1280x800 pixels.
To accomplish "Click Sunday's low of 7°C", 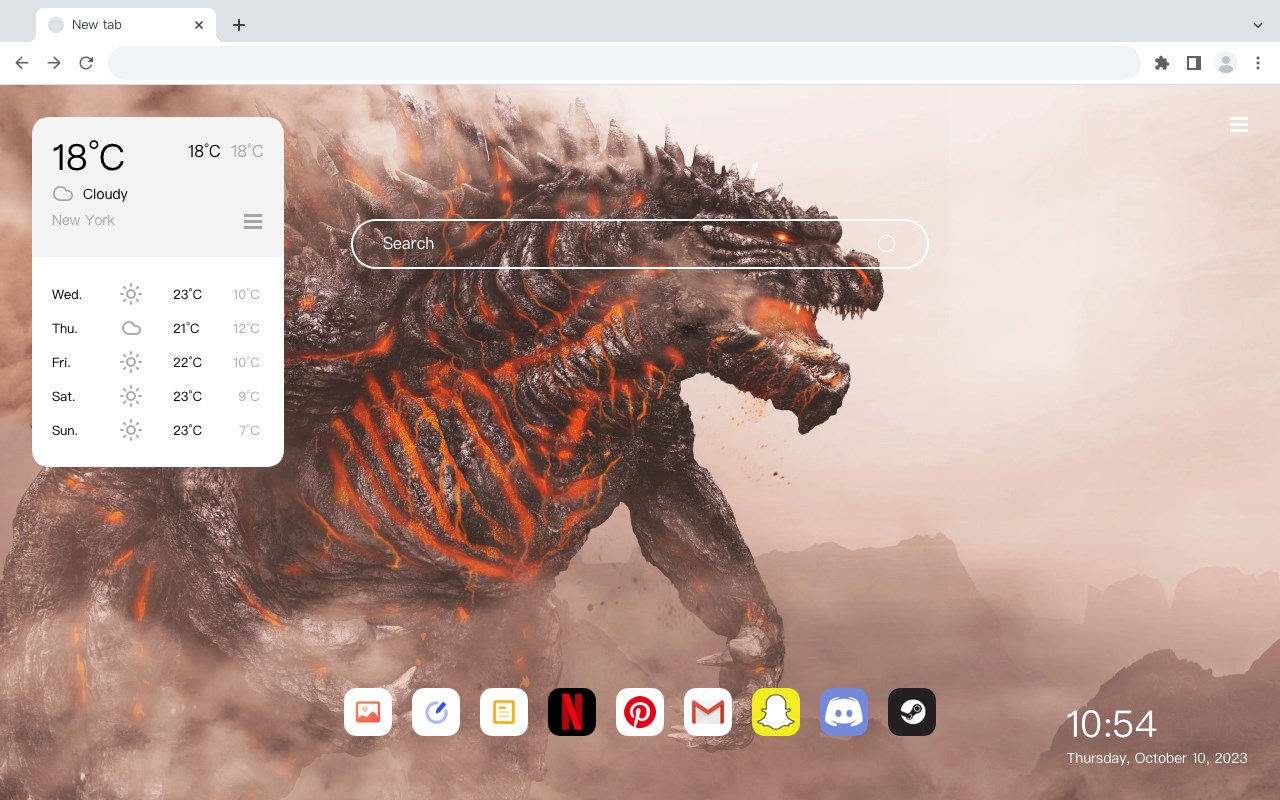I will (249, 430).
